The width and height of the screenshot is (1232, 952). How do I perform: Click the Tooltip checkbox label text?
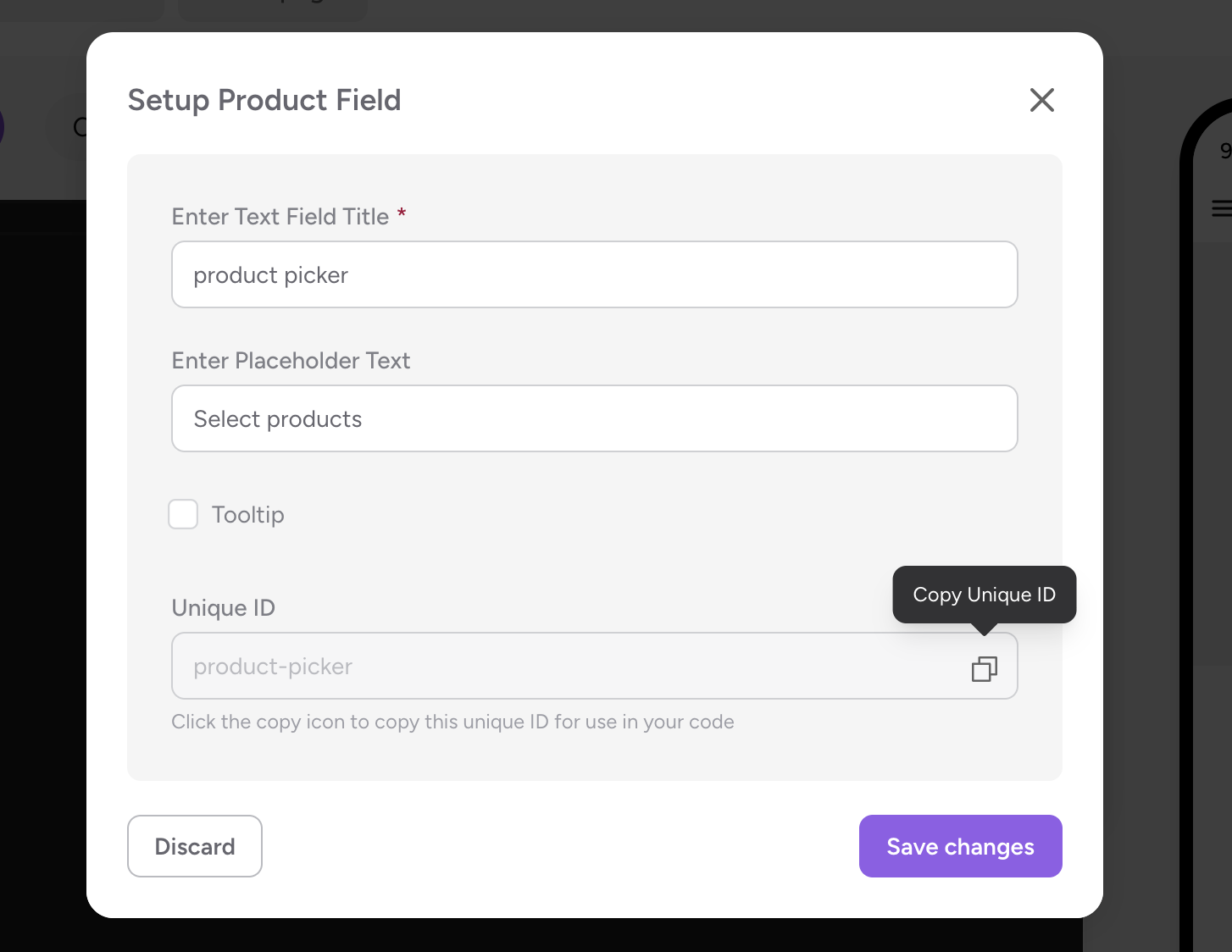click(x=248, y=515)
